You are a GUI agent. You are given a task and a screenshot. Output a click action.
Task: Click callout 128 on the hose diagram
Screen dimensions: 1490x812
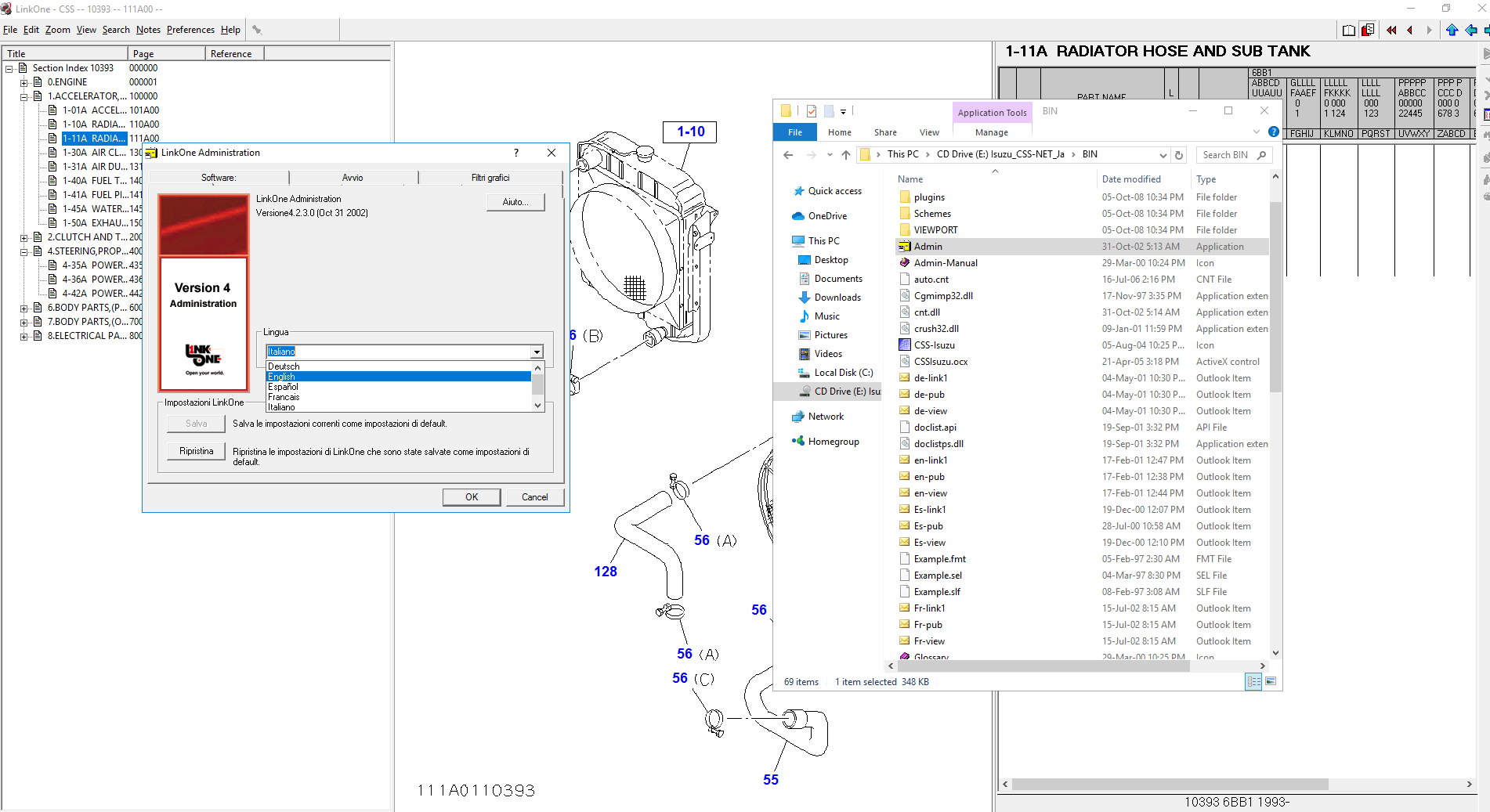pos(606,572)
